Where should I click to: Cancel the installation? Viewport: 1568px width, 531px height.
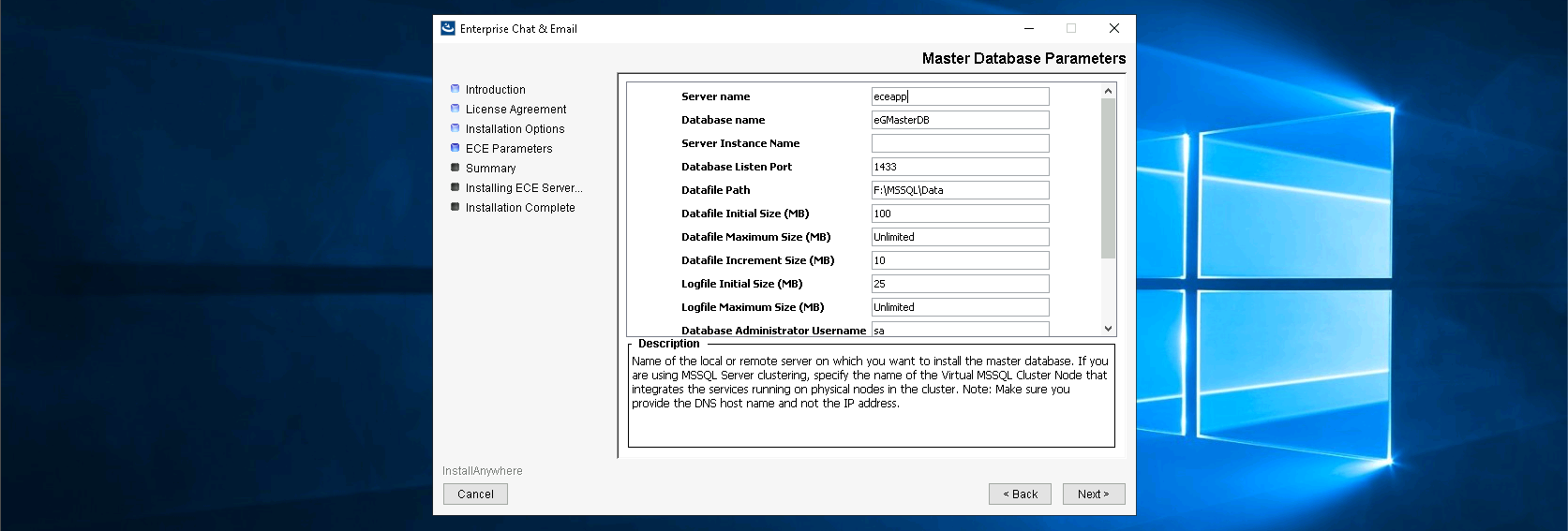click(x=475, y=494)
